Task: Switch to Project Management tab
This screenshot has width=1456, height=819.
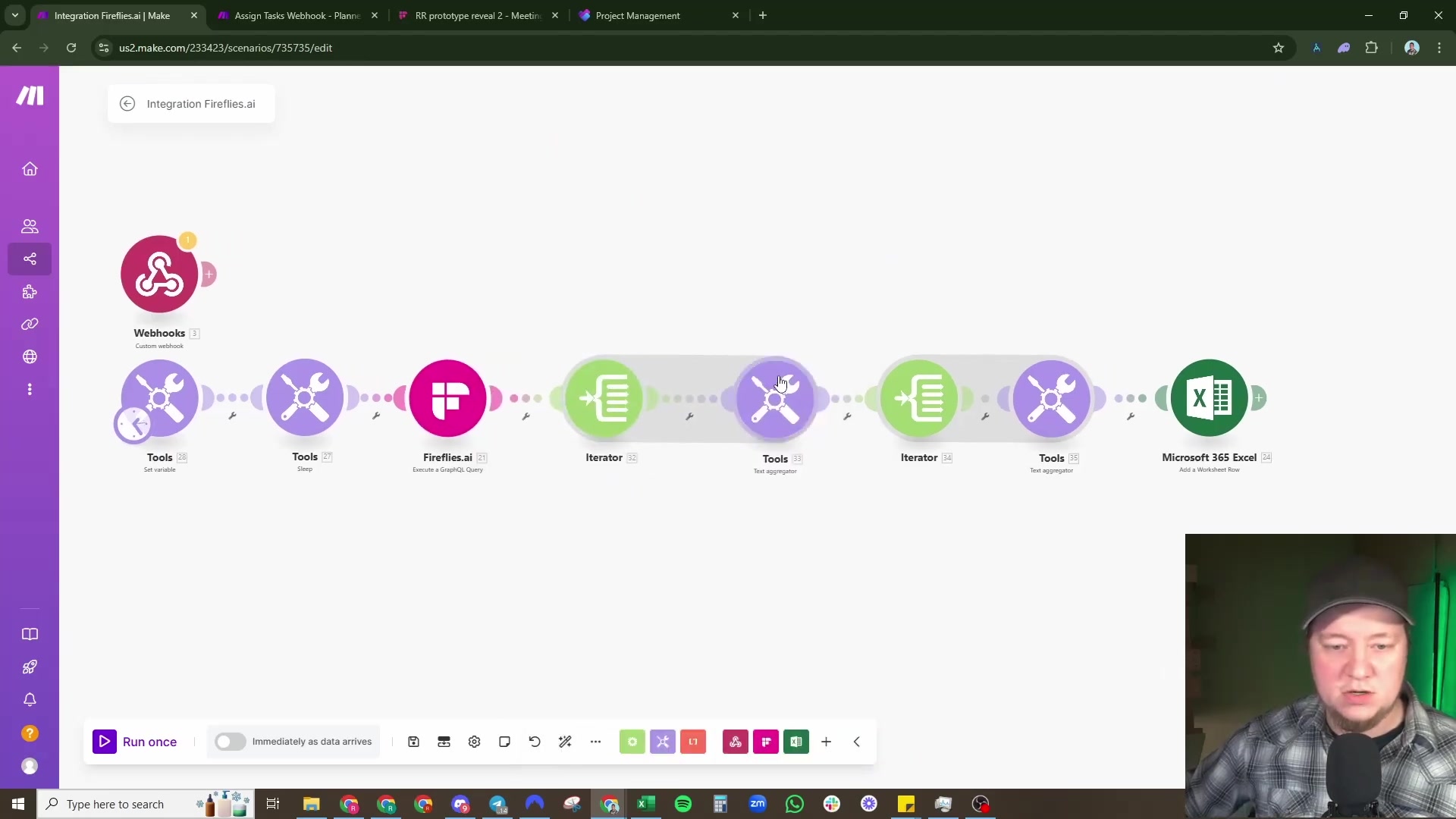Action: pos(658,15)
